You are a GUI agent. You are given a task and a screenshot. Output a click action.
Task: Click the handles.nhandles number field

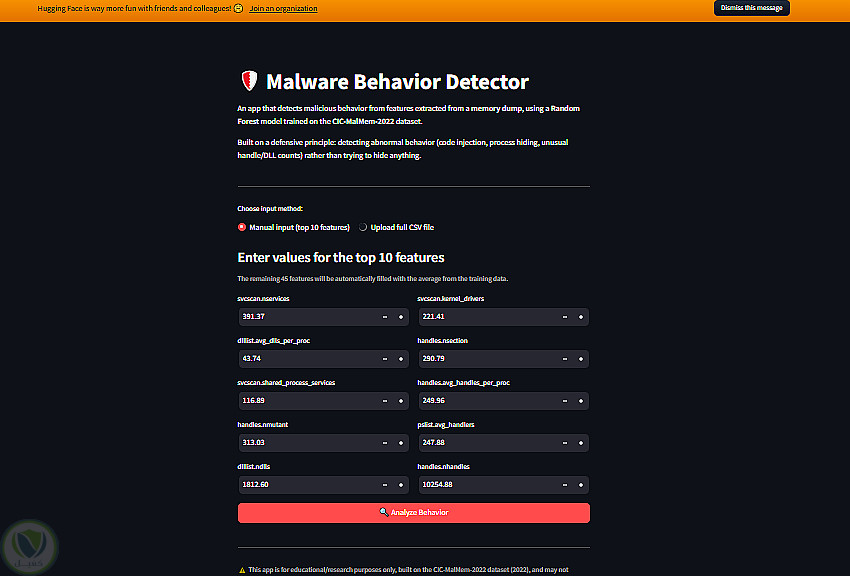click(x=488, y=485)
